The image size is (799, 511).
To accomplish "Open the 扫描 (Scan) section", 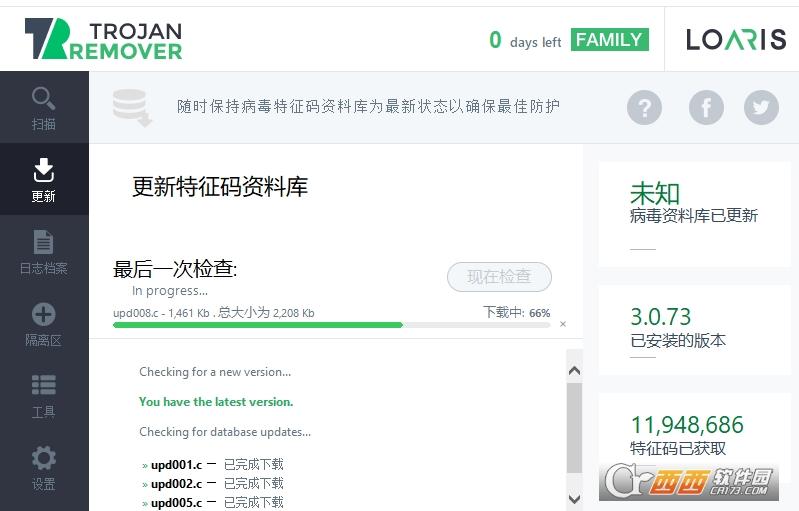I will point(44,107).
